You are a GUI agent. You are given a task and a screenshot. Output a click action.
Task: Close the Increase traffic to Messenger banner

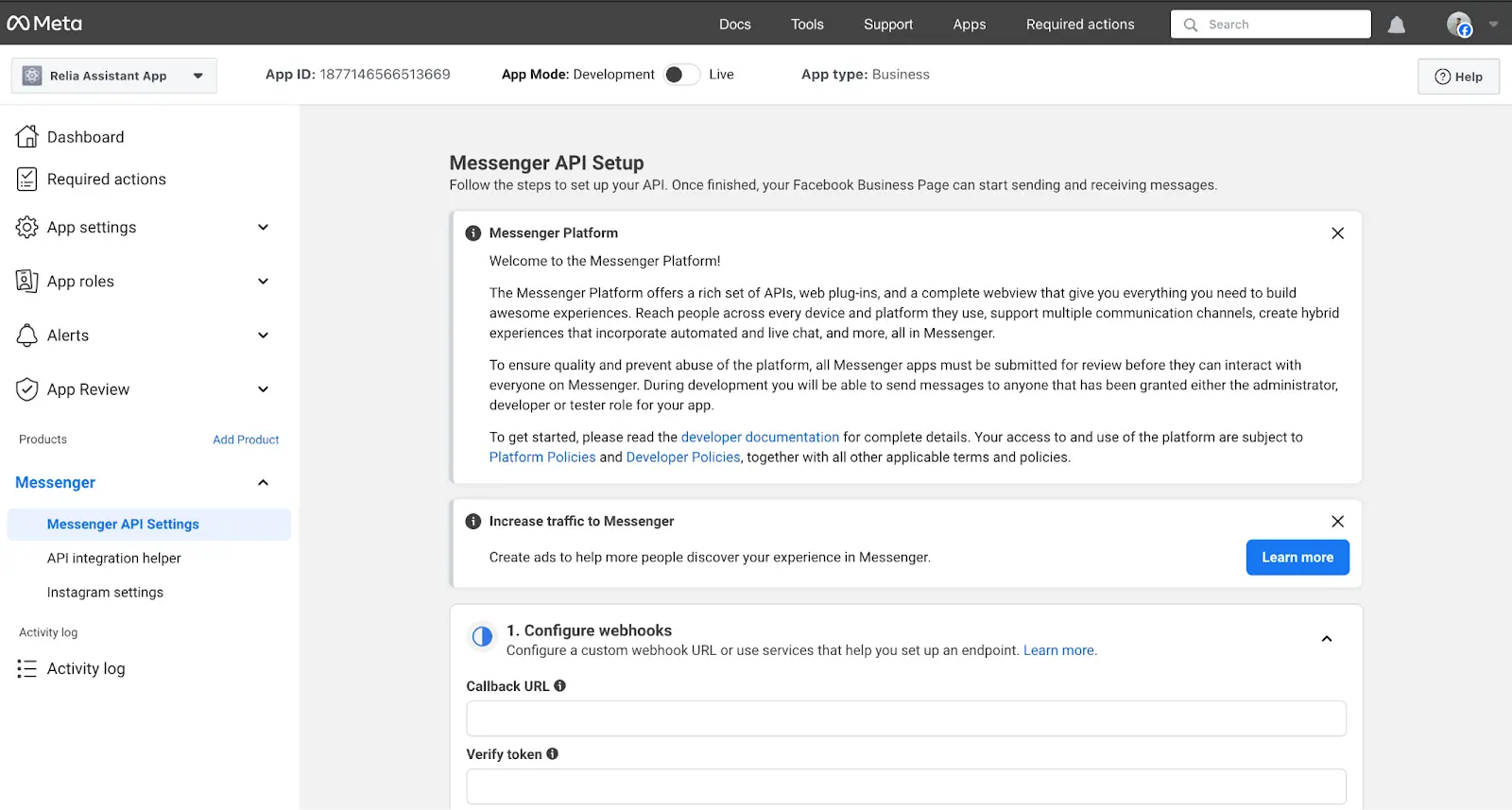click(x=1337, y=522)
